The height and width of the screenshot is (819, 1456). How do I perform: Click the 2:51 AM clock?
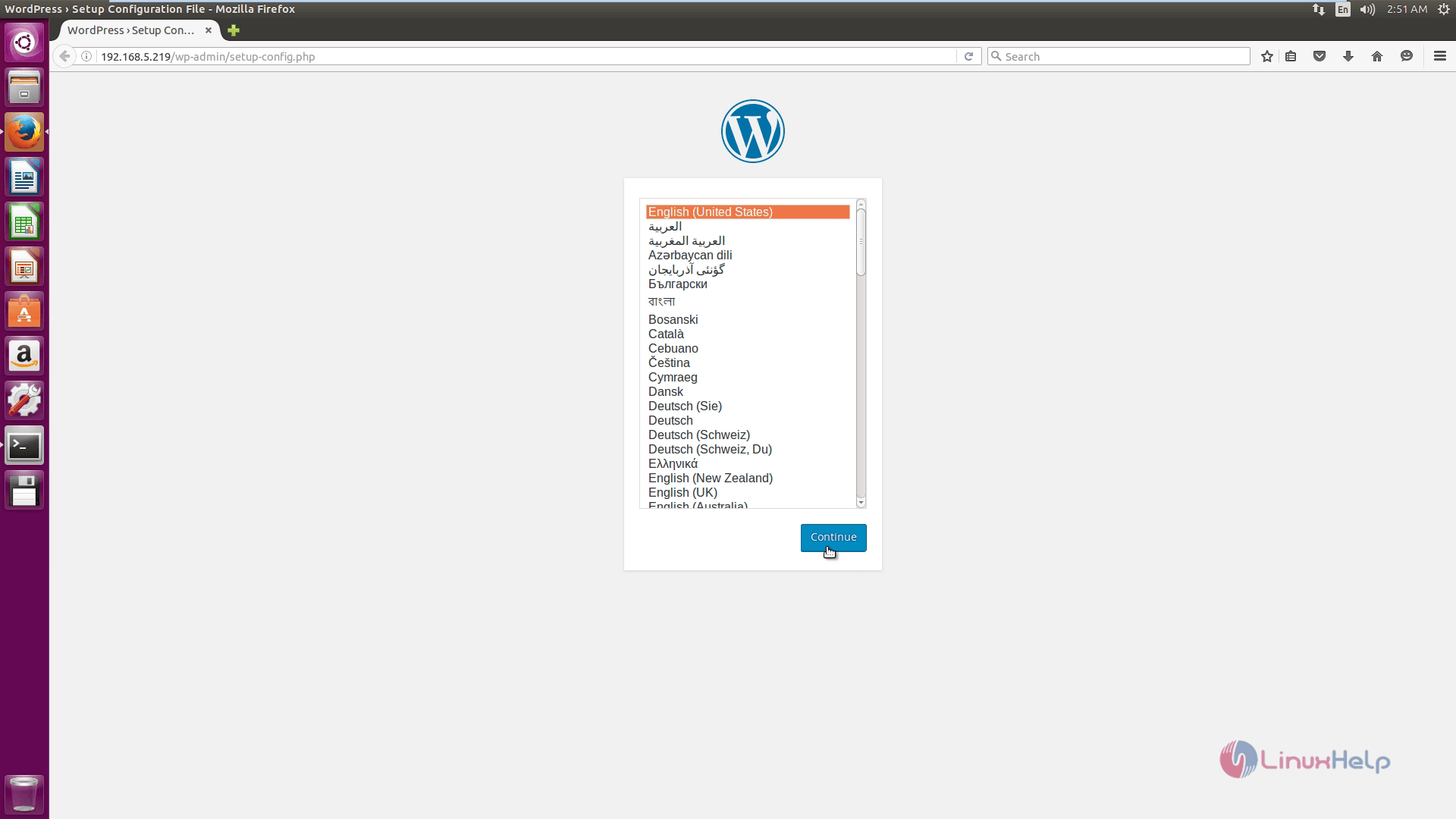pyautogui.click(x=1407, y=9)
